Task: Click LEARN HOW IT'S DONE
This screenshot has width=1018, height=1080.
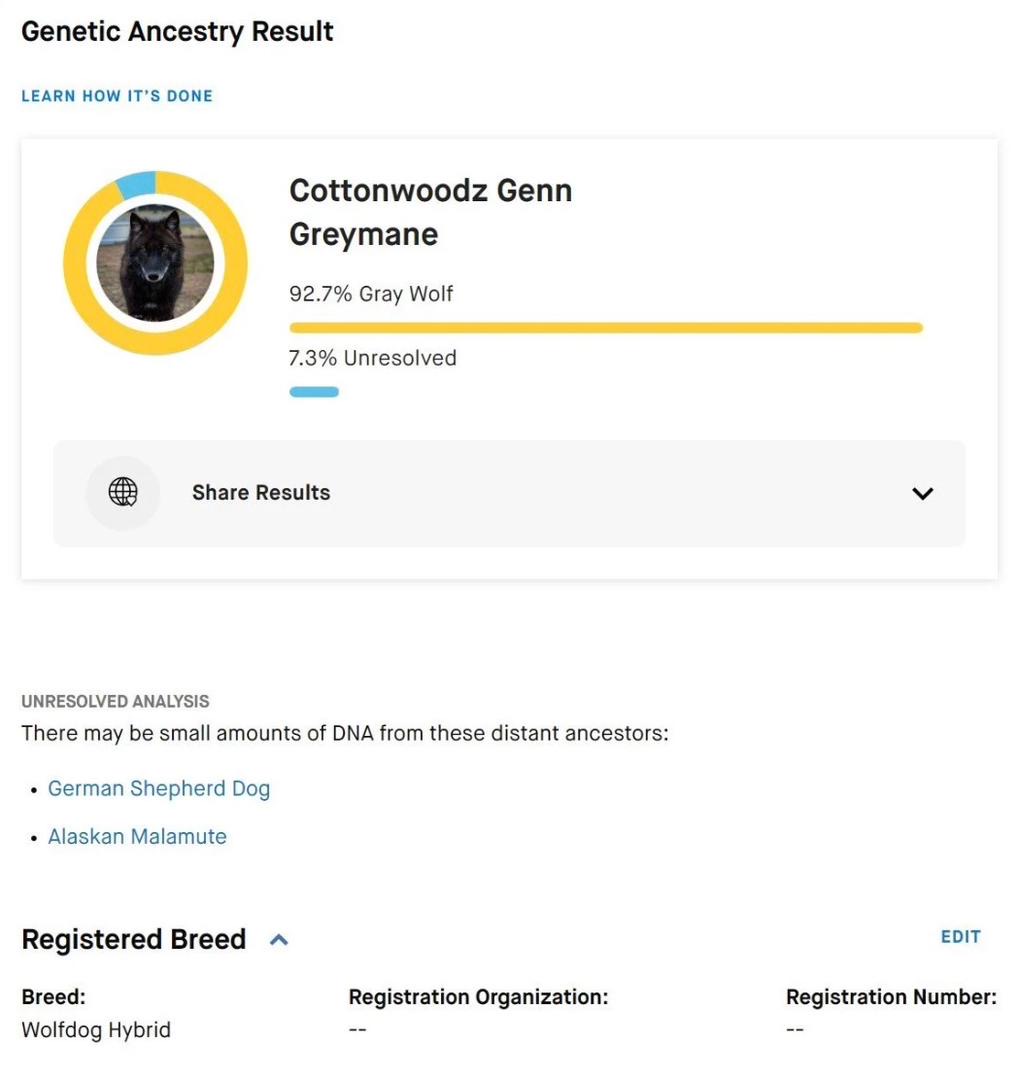Action: click(x=117, y=95)
